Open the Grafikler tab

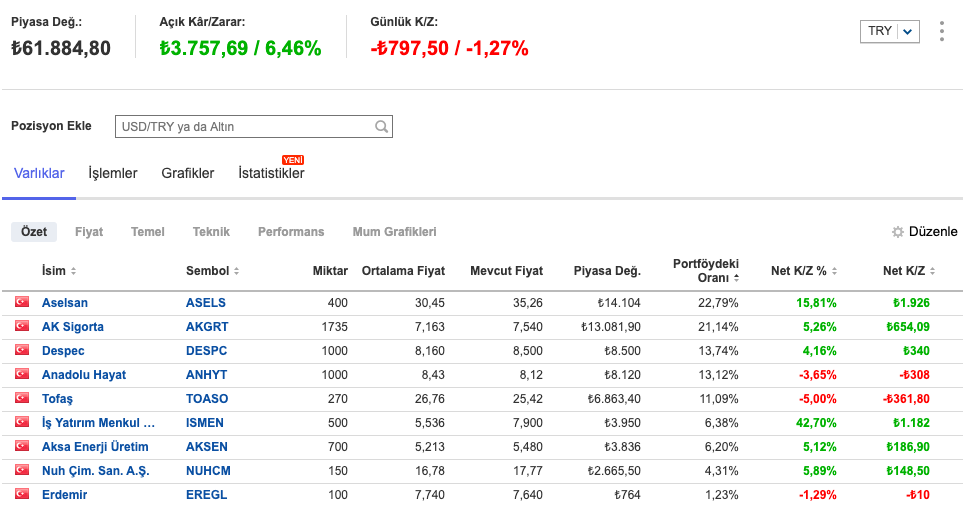point(188,173)
